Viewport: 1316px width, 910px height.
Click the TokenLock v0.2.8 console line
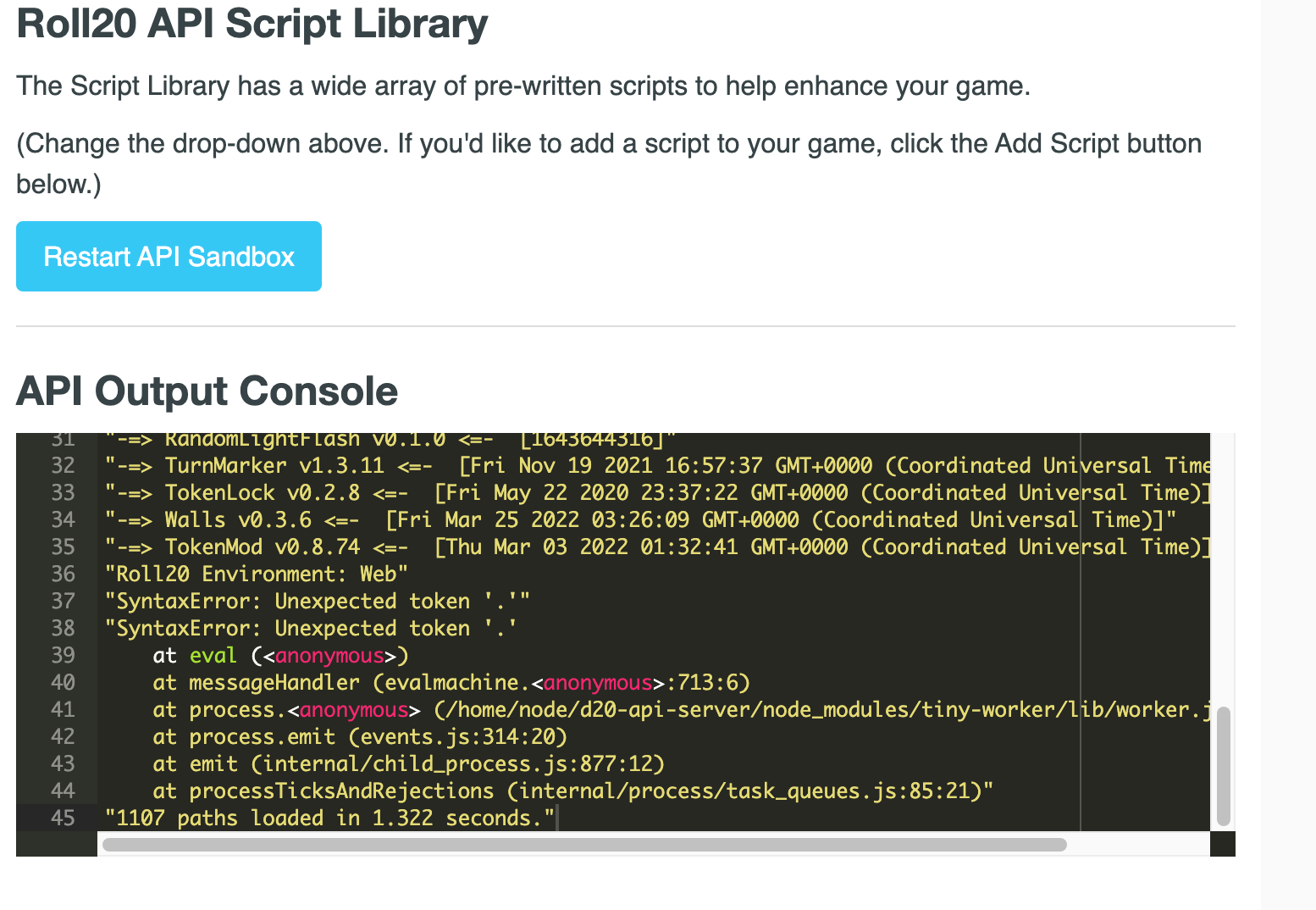pyautogui.click(x=657, y=492)
